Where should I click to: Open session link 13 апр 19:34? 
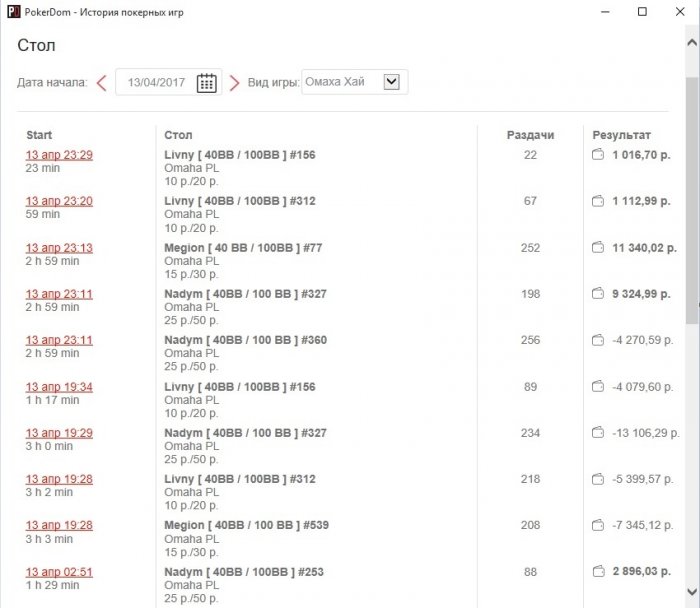click(59, 386)
